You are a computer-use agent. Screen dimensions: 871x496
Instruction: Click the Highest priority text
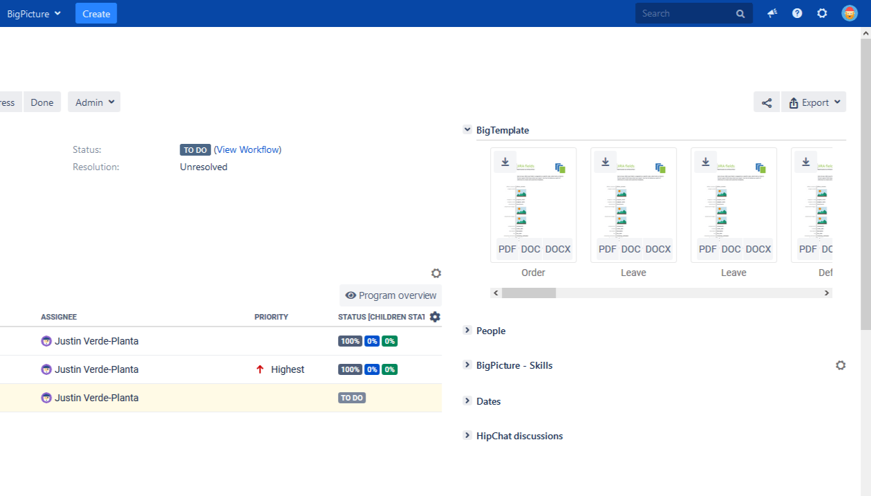pos(287,369)
